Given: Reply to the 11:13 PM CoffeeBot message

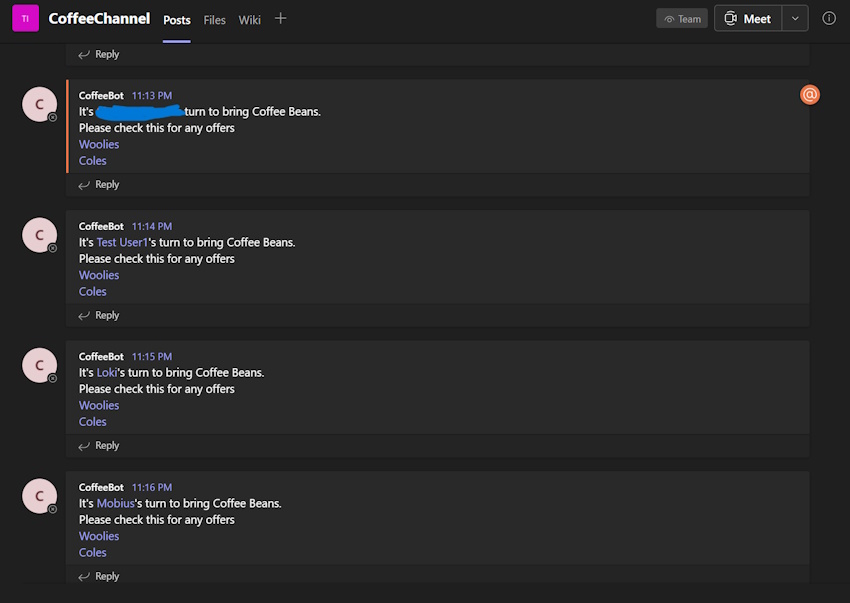Looking at the screenshot, I should pyautogui.click(x=99, y=184).
